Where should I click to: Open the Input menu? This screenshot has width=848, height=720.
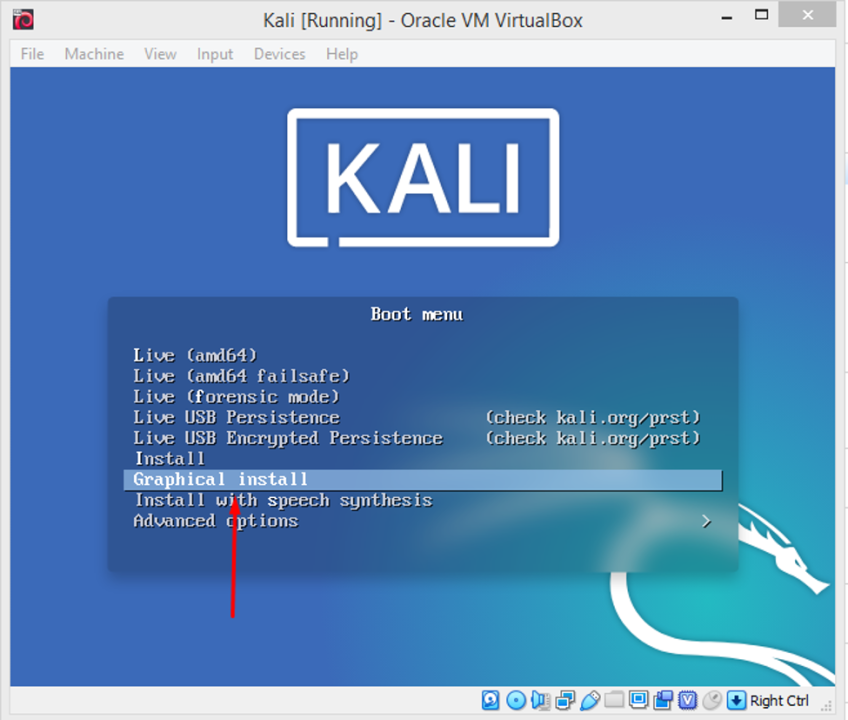tap(215, 54)
